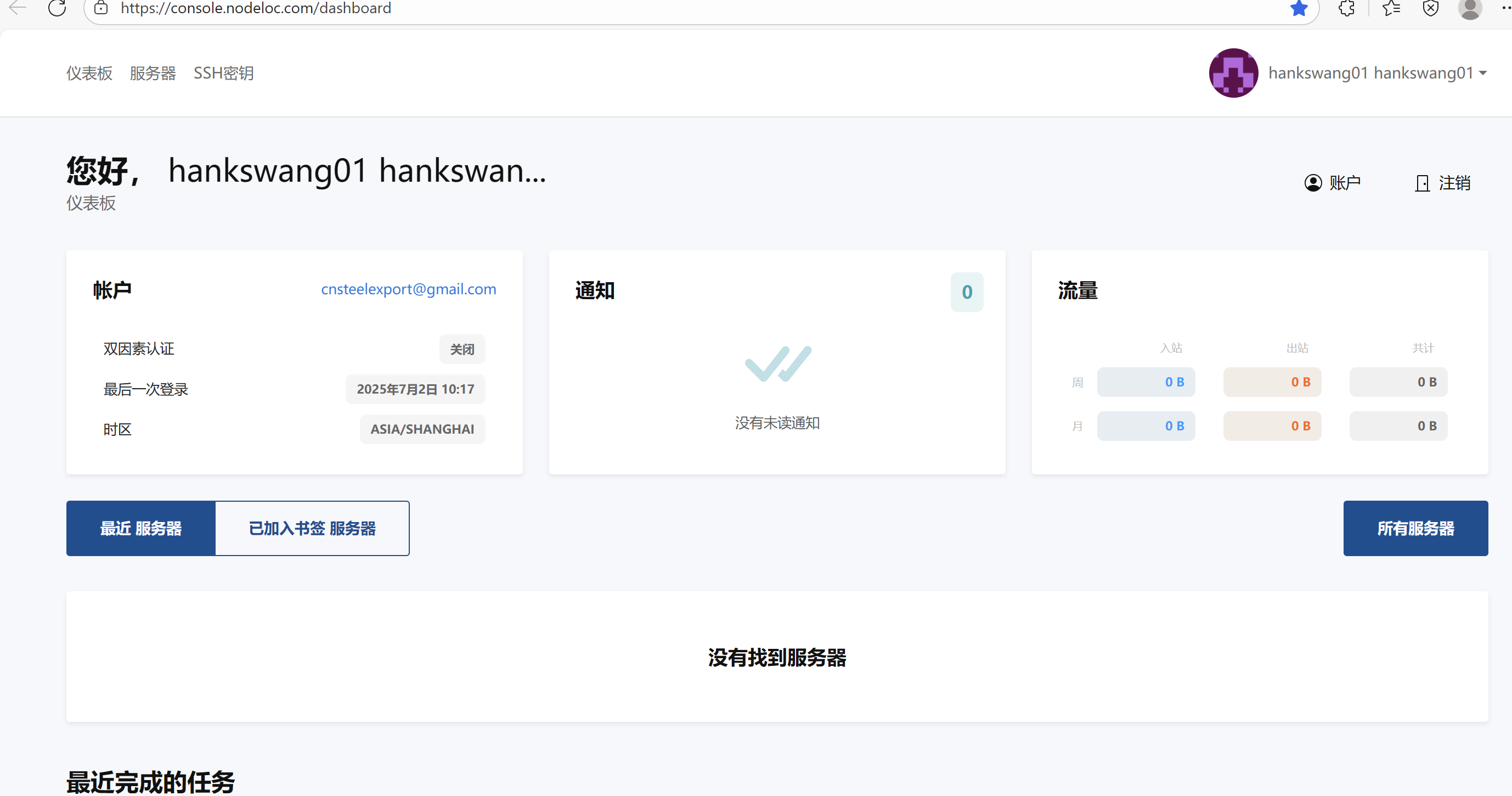Click the 所有服务器 button
Screen dimensions: 1512x796
(1415, 529)
